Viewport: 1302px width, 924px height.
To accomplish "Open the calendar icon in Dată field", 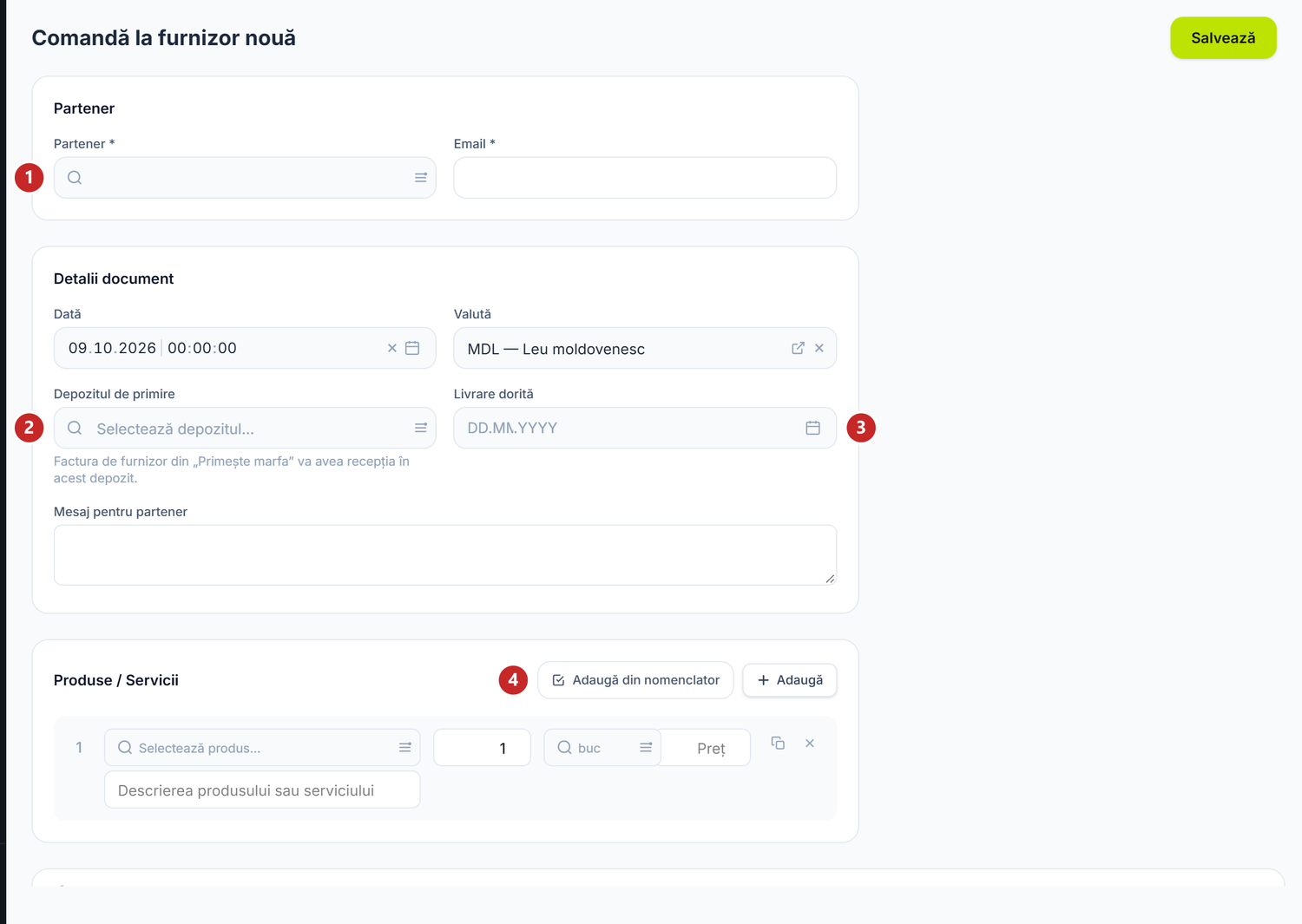I will [x=413, y=348].
